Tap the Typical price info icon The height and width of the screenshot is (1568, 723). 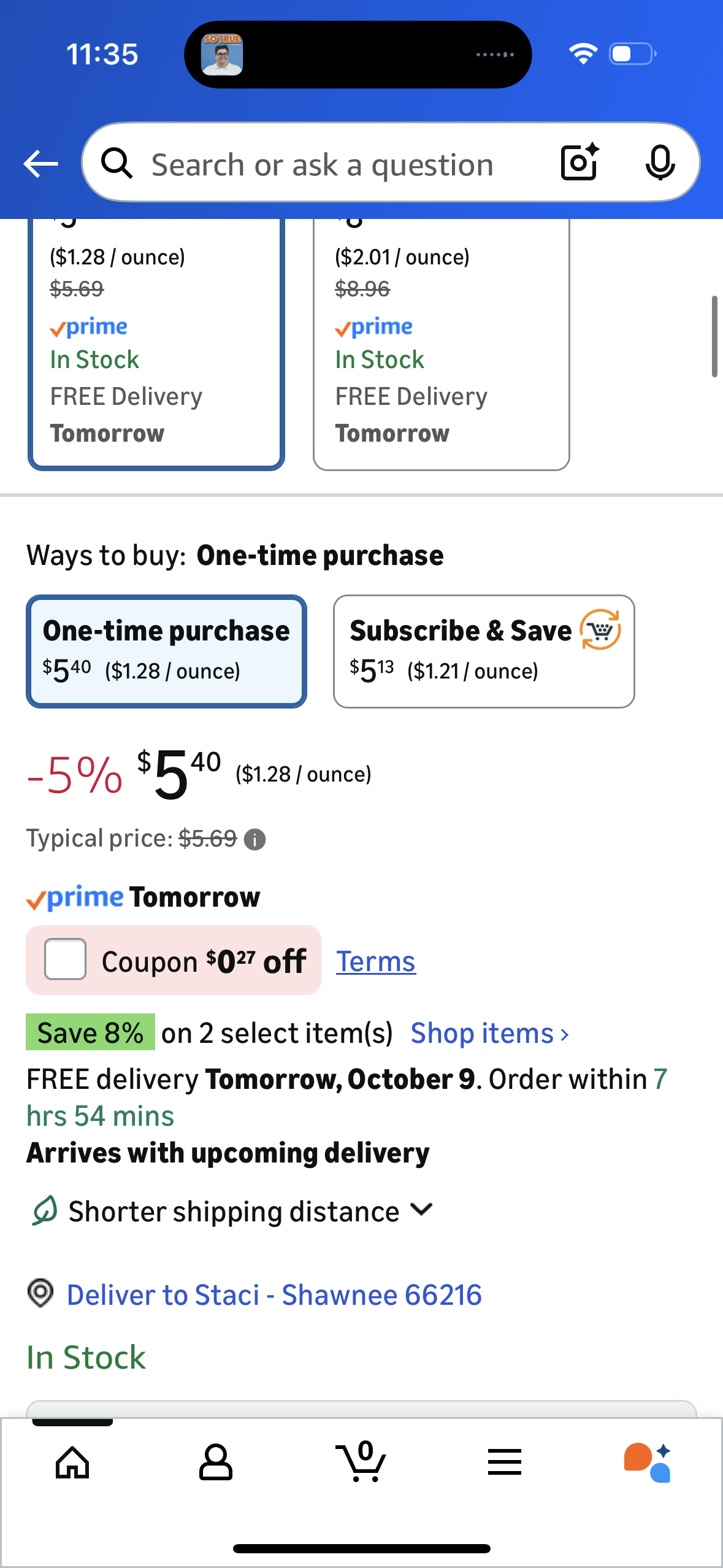[254, 839]
